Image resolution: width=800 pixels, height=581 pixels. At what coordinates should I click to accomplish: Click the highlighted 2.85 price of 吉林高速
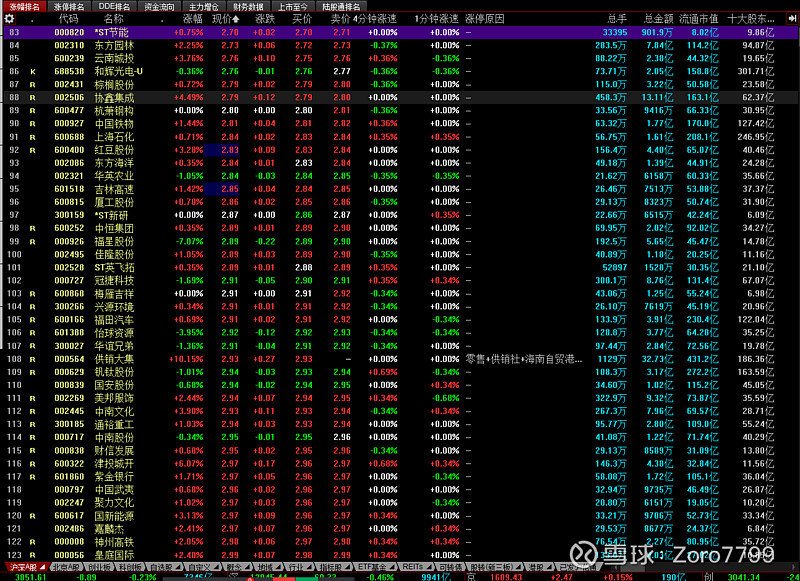pyautogui.click(x=230, y=189)
